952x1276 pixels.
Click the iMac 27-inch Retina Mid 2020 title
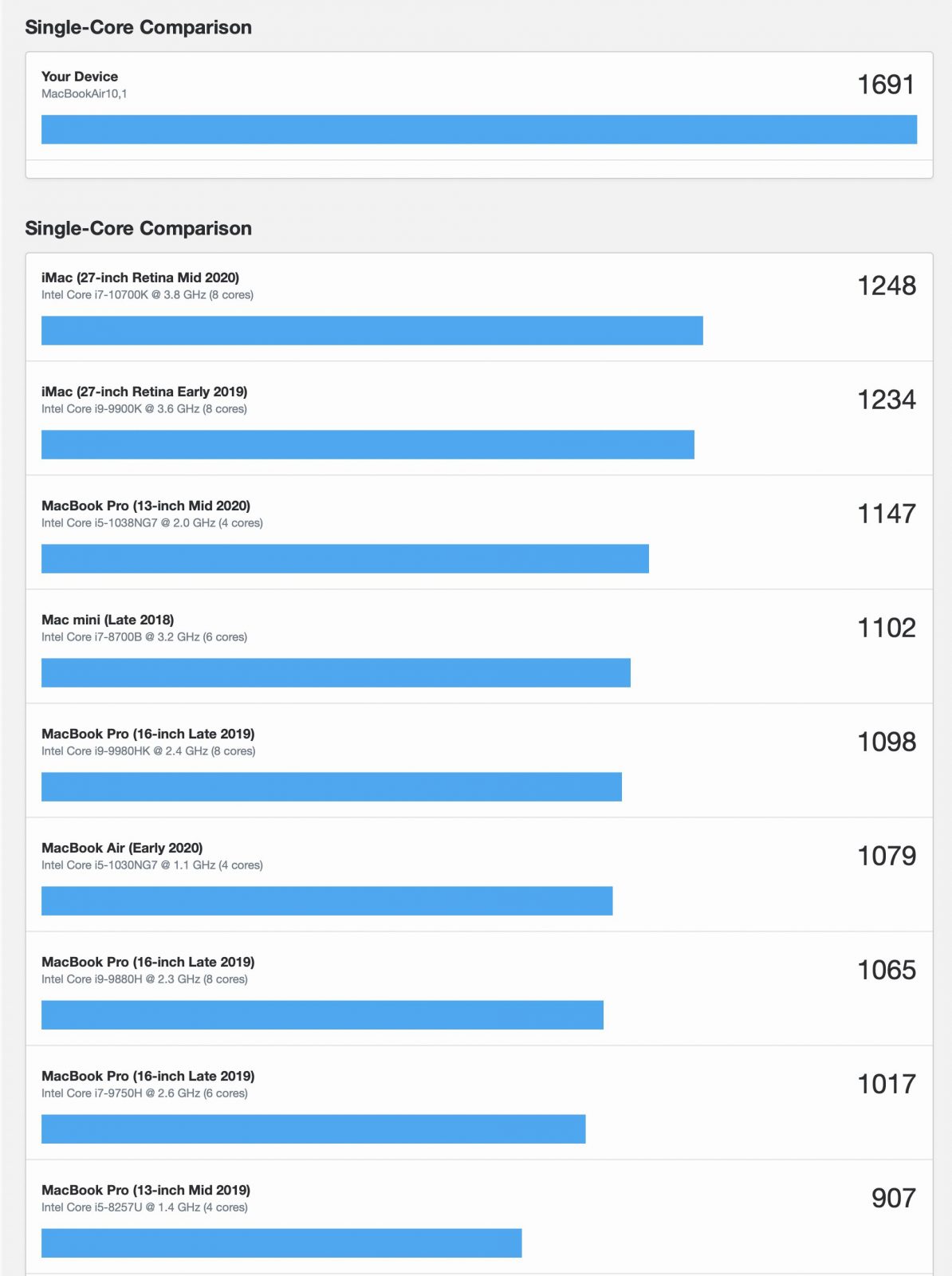[x=140, y=278]
